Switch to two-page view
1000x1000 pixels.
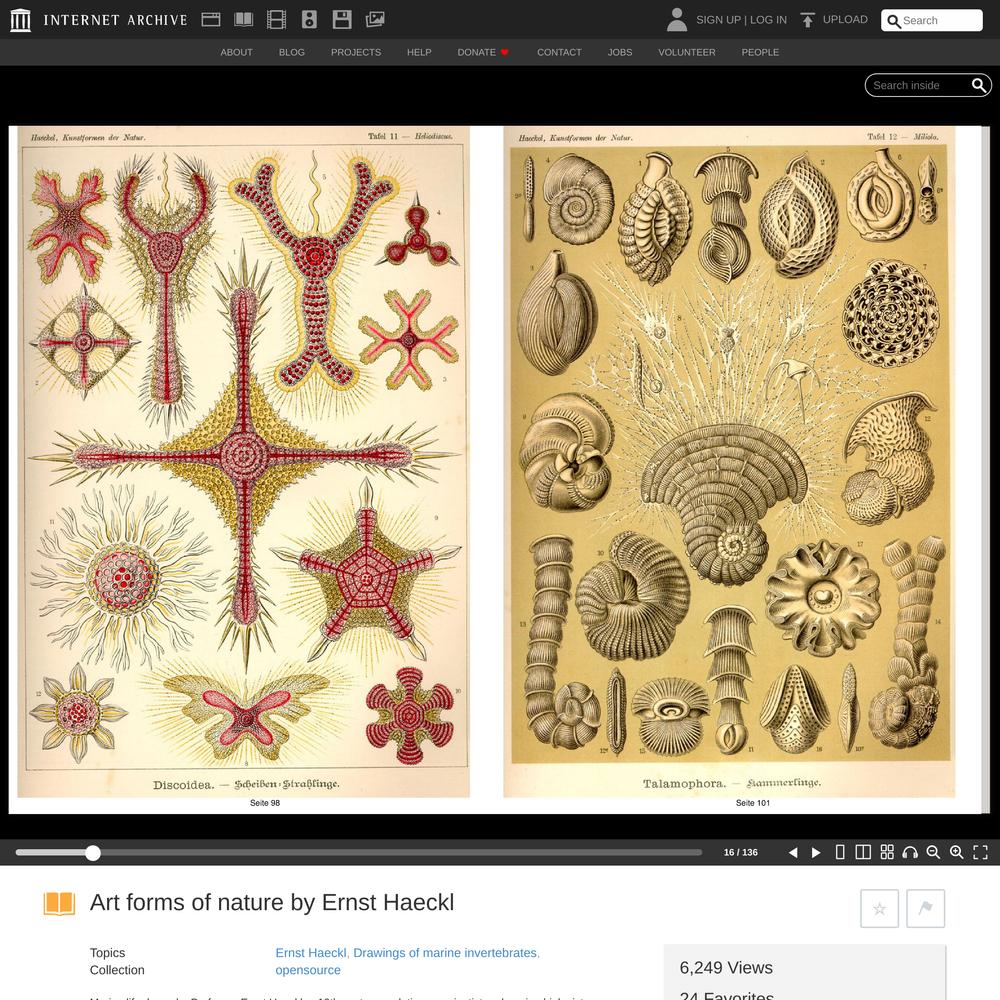pyautogui.click(x=863, y=853)
